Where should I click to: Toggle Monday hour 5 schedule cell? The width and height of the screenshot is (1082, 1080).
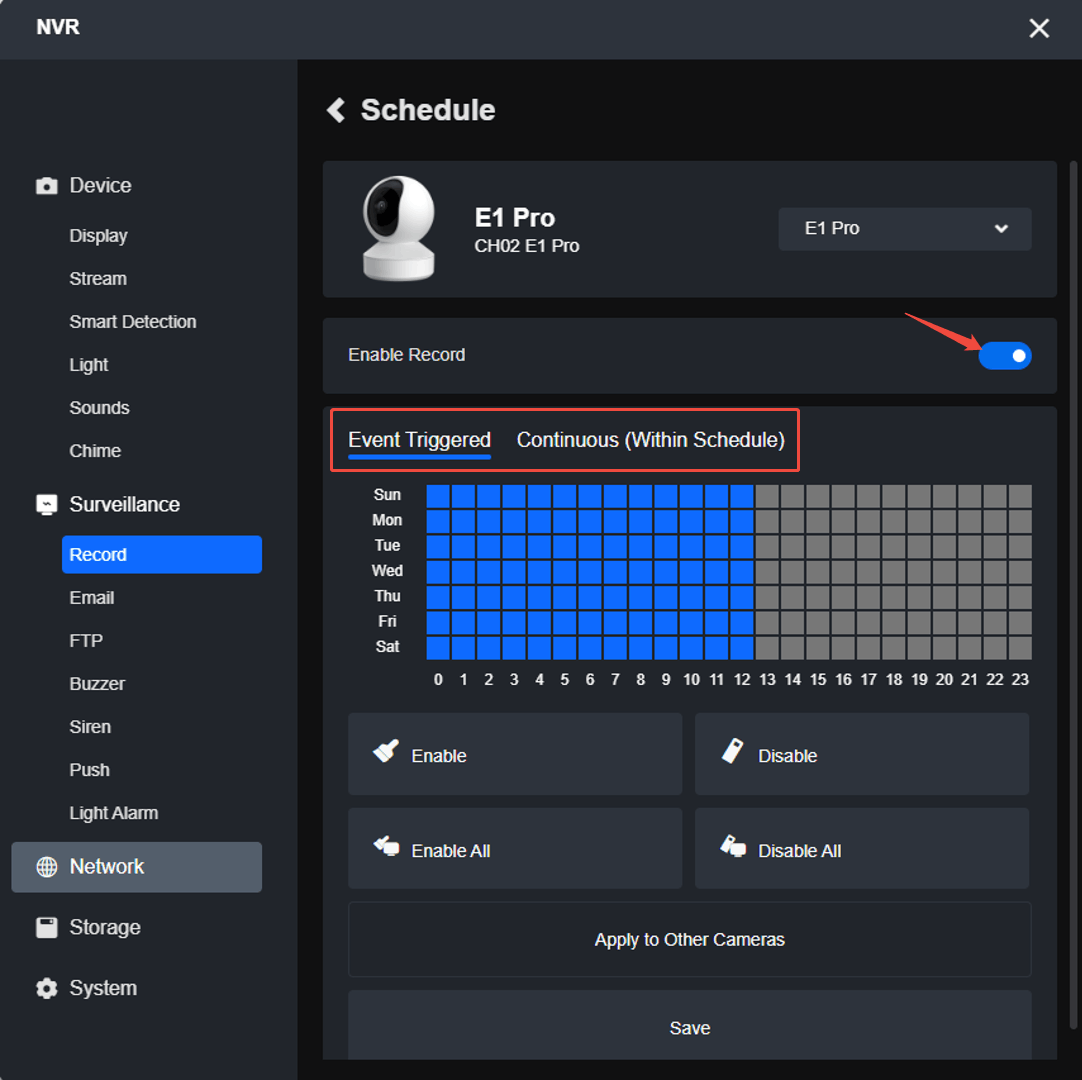pyautogui.click(x=564, y=521)
